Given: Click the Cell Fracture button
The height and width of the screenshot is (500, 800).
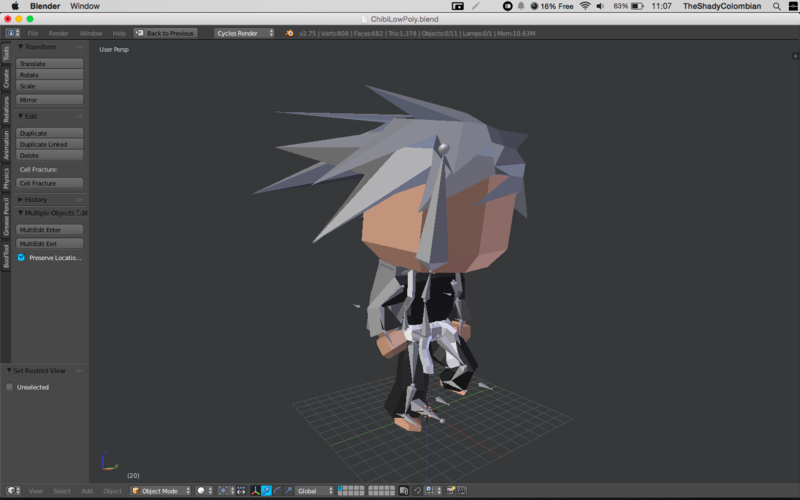Looking at the screenshot, I should point(49,183).
